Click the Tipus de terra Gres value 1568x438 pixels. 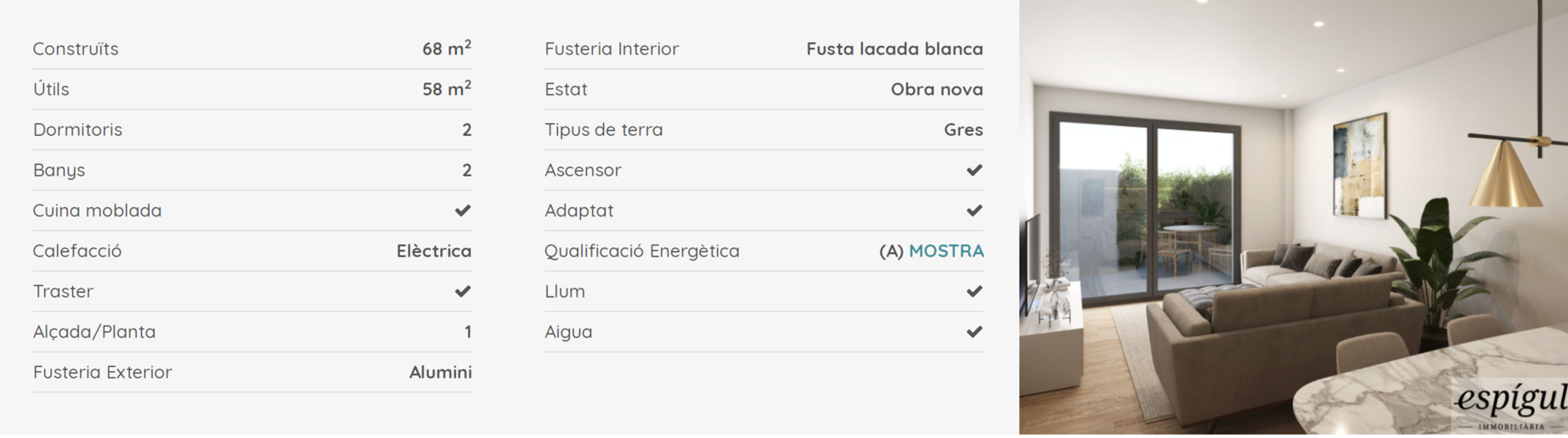click(963, 130)
